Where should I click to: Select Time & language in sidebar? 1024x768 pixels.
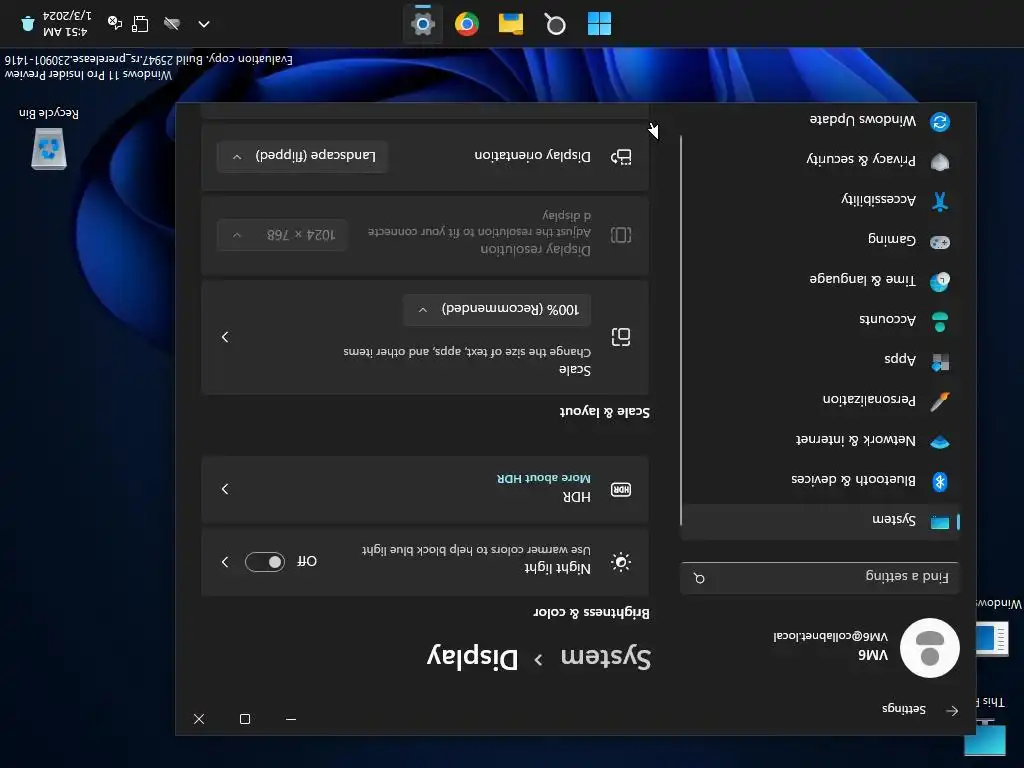[x=820, y=281]
